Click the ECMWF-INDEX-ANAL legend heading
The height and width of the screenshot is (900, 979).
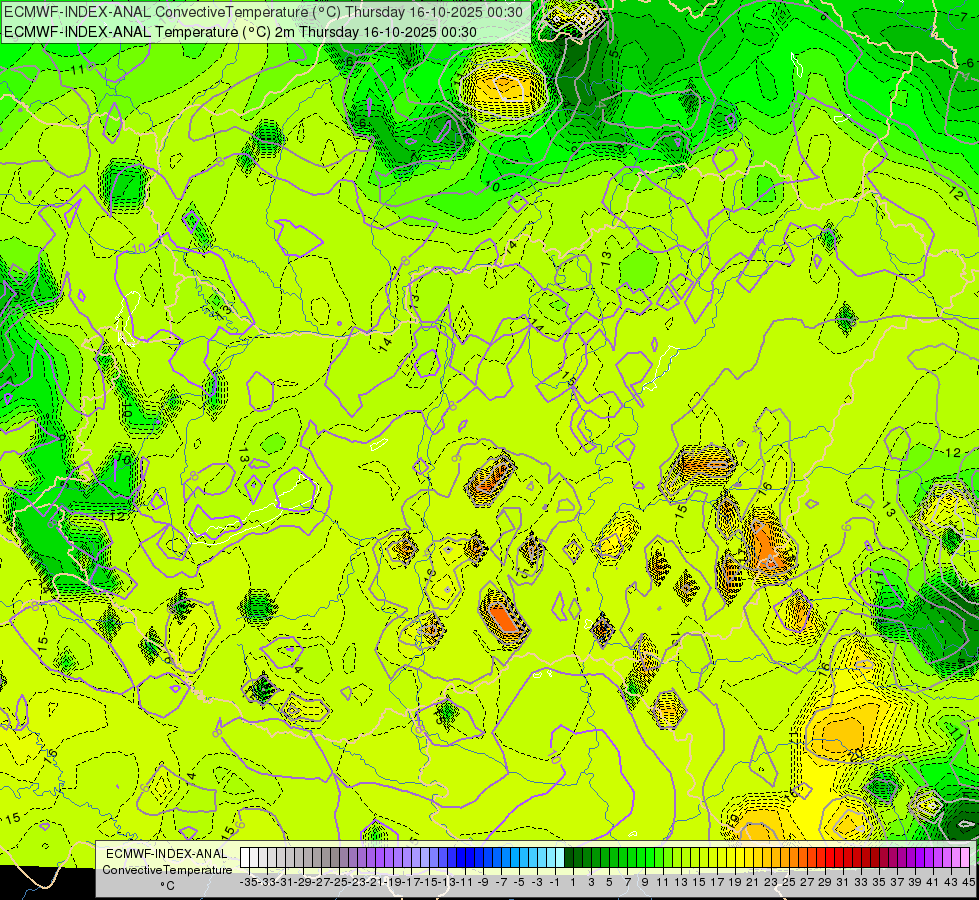click(167, 854)
